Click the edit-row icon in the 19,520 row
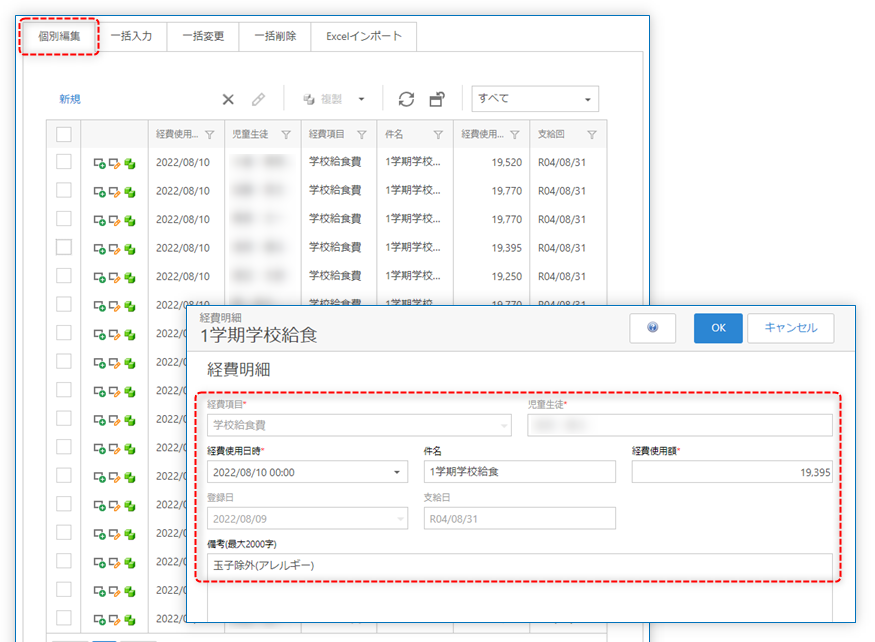Screen dimensions: 875x642 point(114,163)
